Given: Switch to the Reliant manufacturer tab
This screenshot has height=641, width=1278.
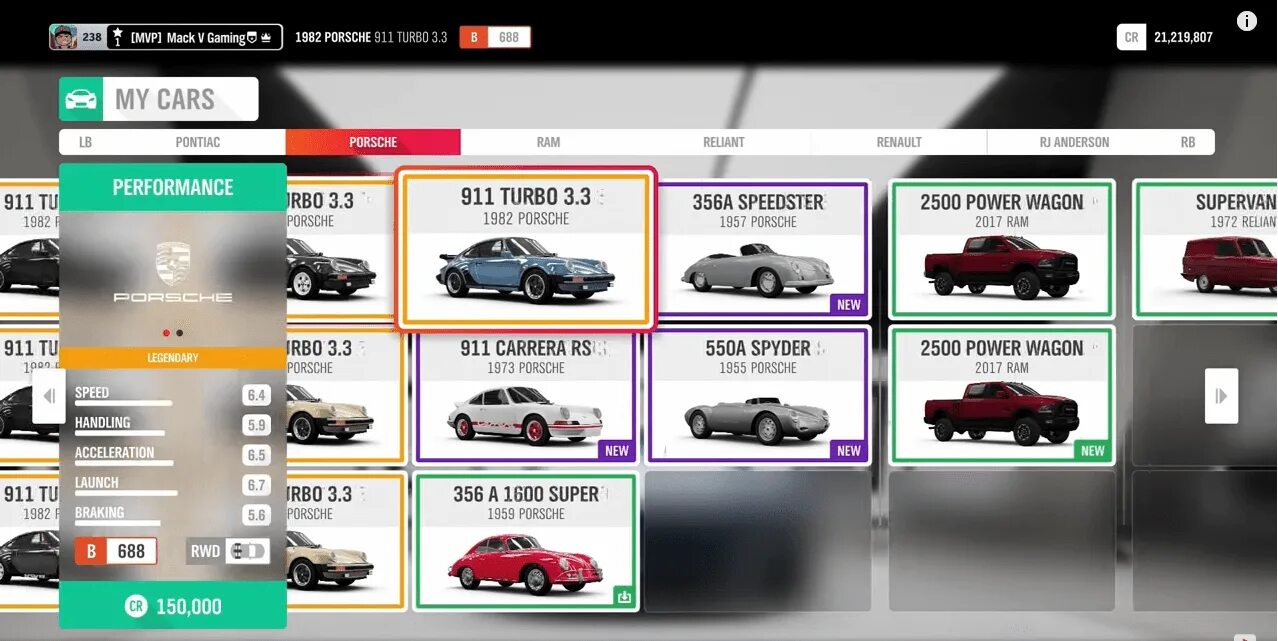Looking at the screenshot, I should pos(724,142).
